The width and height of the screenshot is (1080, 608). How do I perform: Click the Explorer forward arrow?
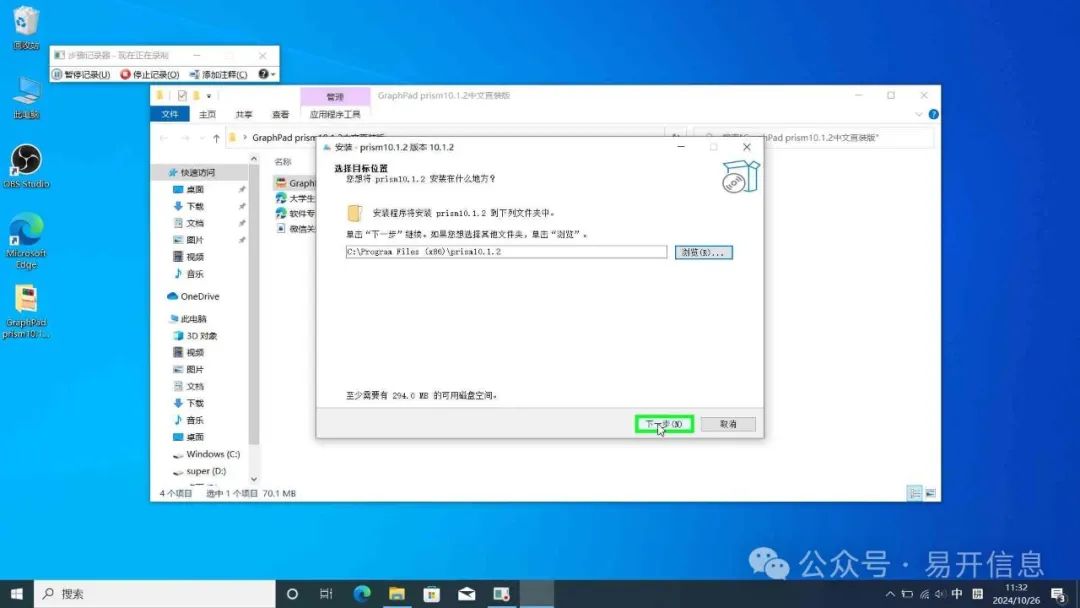(x=185, y=138)
